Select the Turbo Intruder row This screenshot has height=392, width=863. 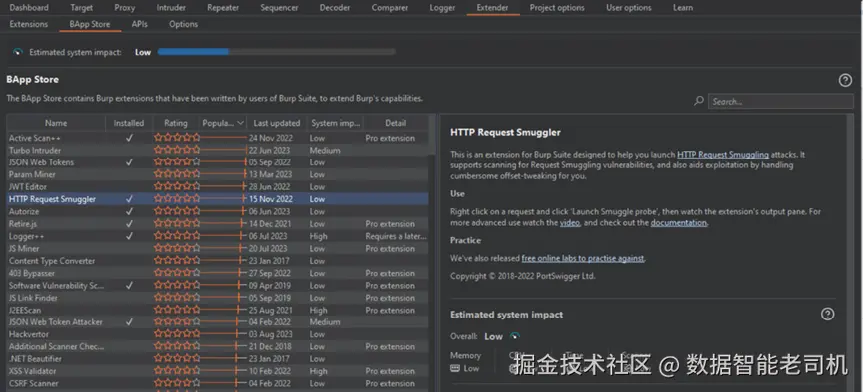(217, 150)
